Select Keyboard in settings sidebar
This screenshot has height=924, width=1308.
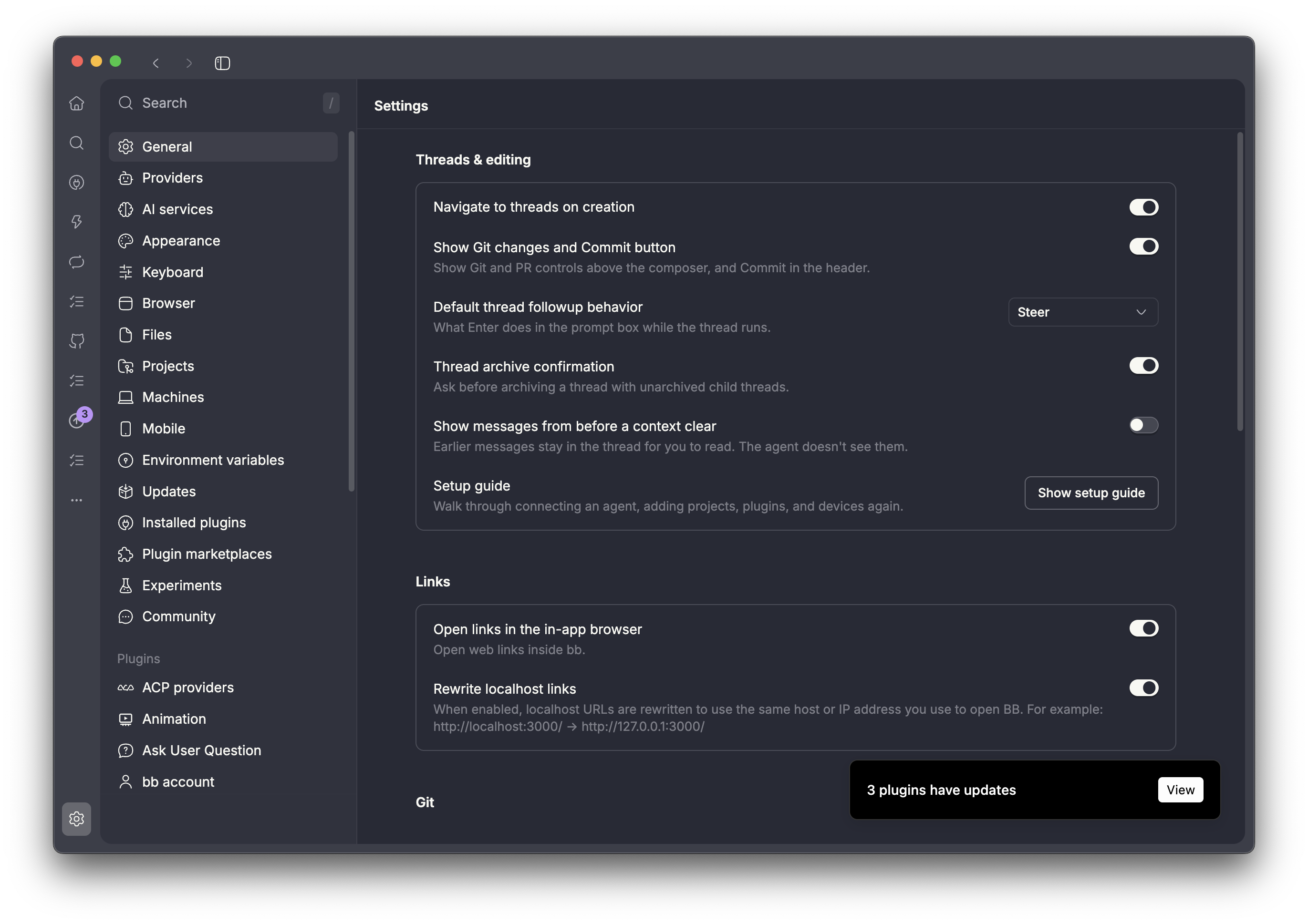click(223, 272)
